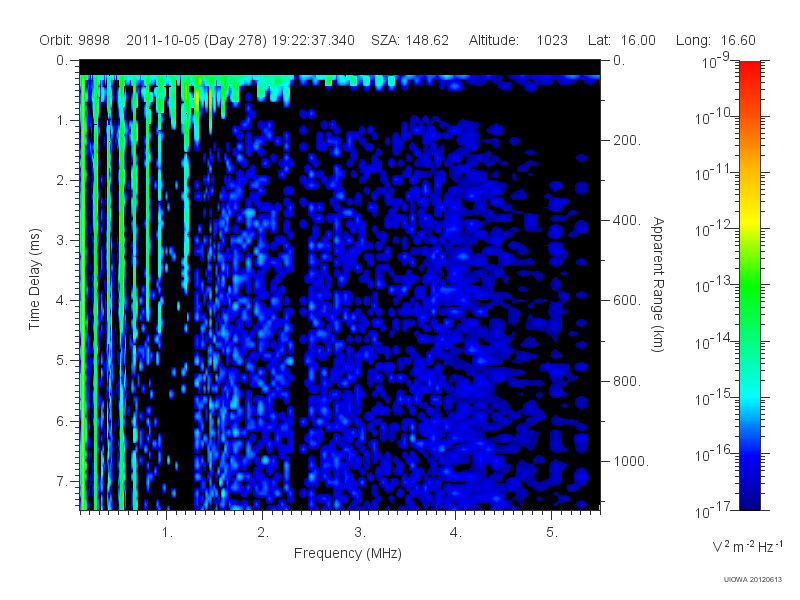Click the apparent range label '200.'
The height and width of the screenshot is (600, 800).
627,140
